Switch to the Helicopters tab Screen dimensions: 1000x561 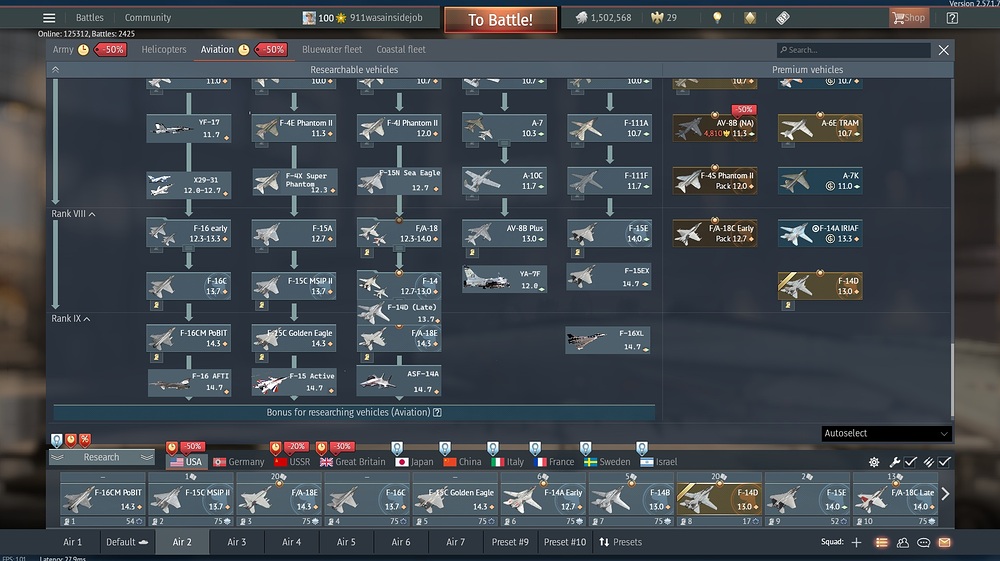click(164, 49)
